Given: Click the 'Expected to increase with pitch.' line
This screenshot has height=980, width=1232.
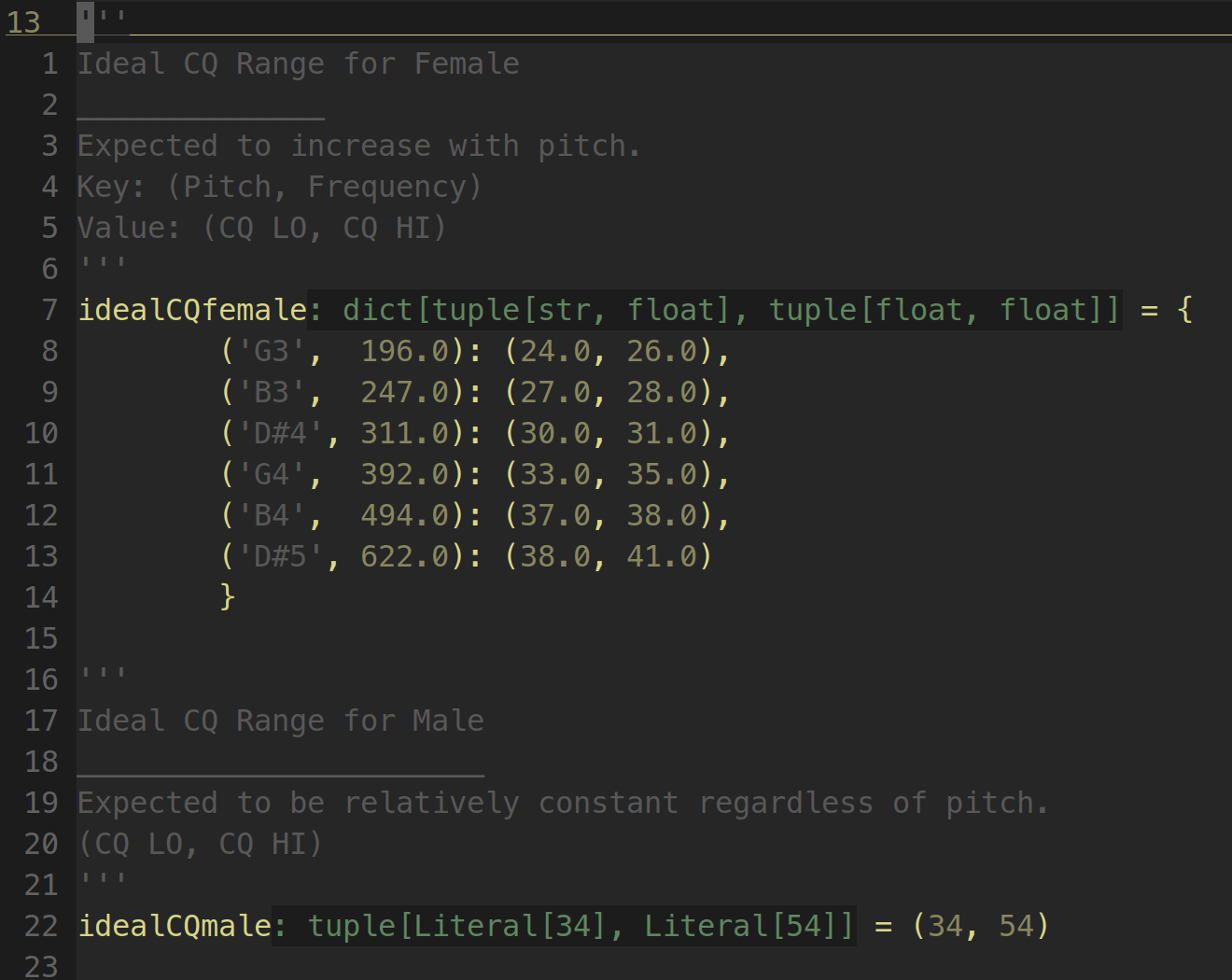Looking at the screenshot, I should (x=358, y=146).
